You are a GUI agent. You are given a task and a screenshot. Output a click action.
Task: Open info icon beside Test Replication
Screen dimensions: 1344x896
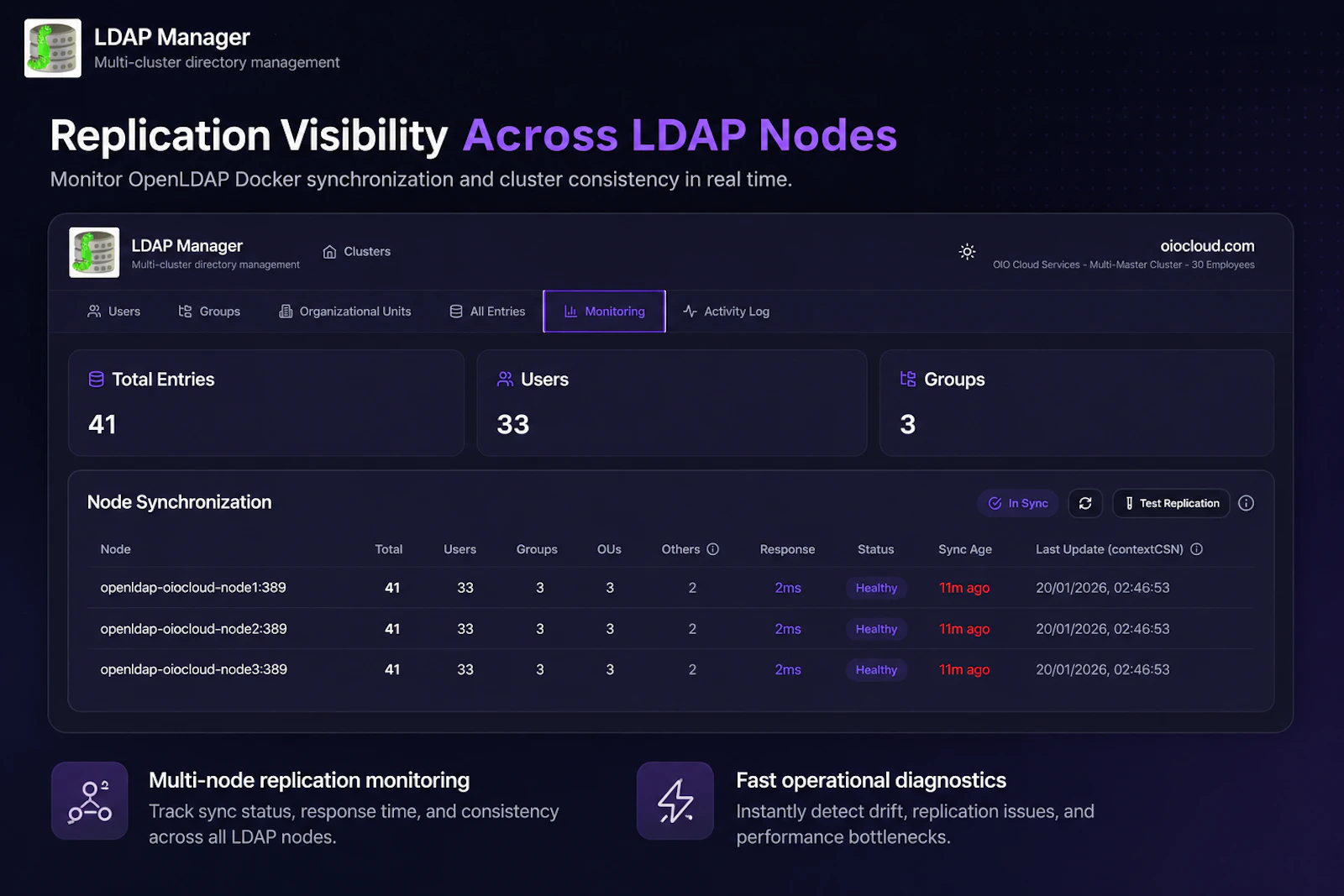pyautogui.click(x=1247, y=503)
